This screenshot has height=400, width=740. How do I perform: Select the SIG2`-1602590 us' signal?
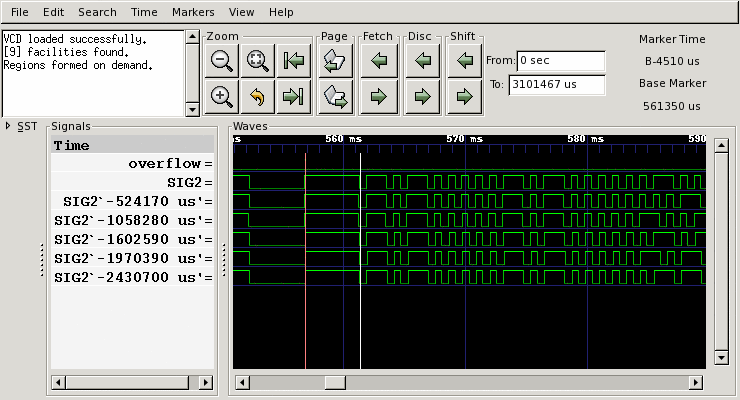(x=132, y=239)
